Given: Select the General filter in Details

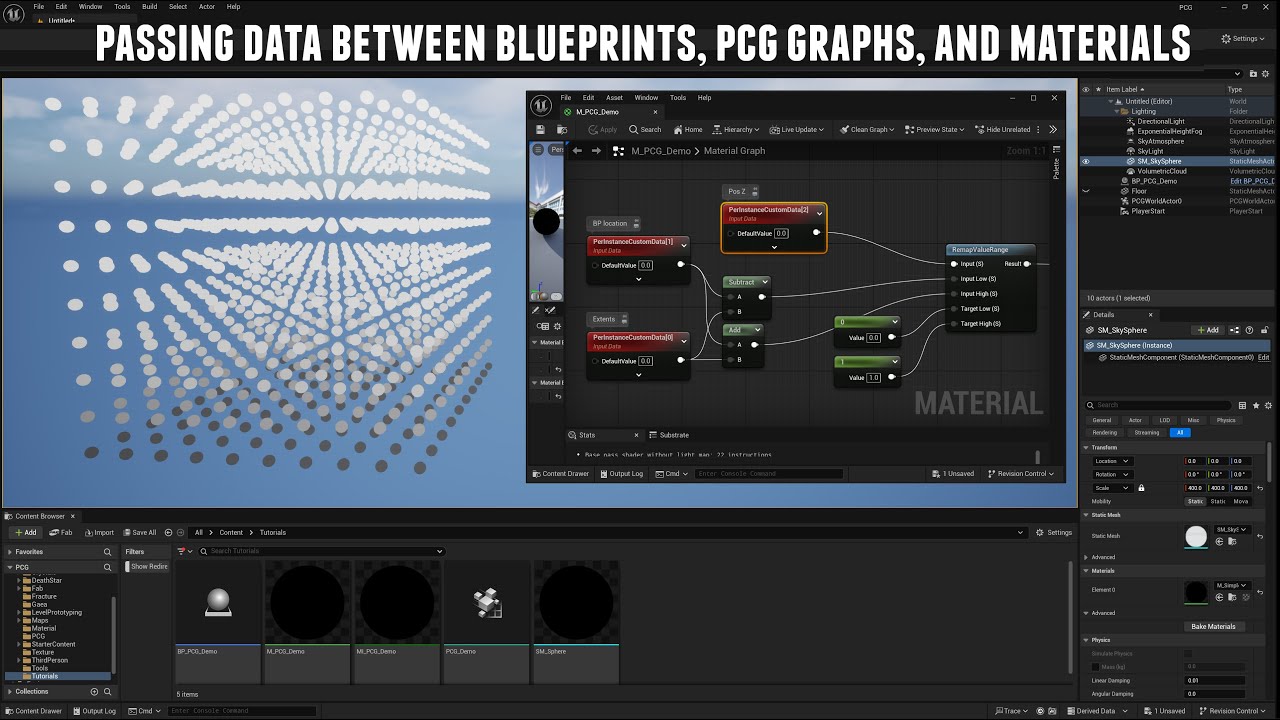Looking at the screenshot, I should click(x=1102, y=420).
